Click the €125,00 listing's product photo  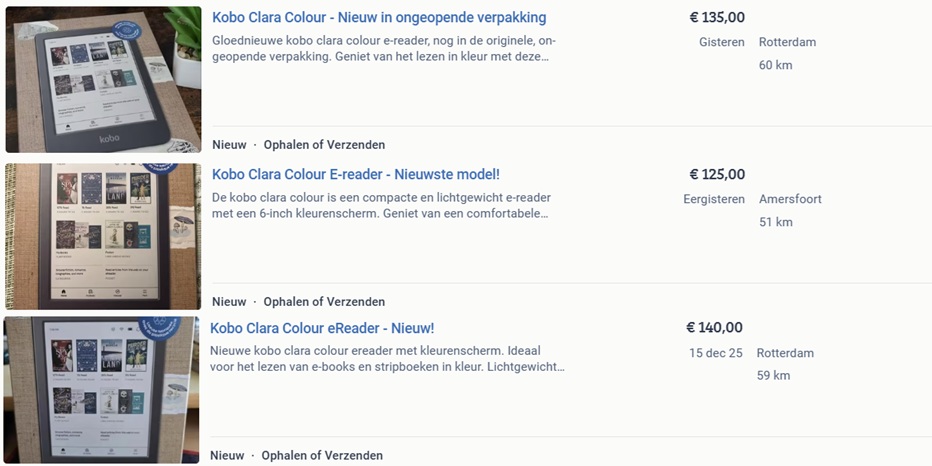103,236
